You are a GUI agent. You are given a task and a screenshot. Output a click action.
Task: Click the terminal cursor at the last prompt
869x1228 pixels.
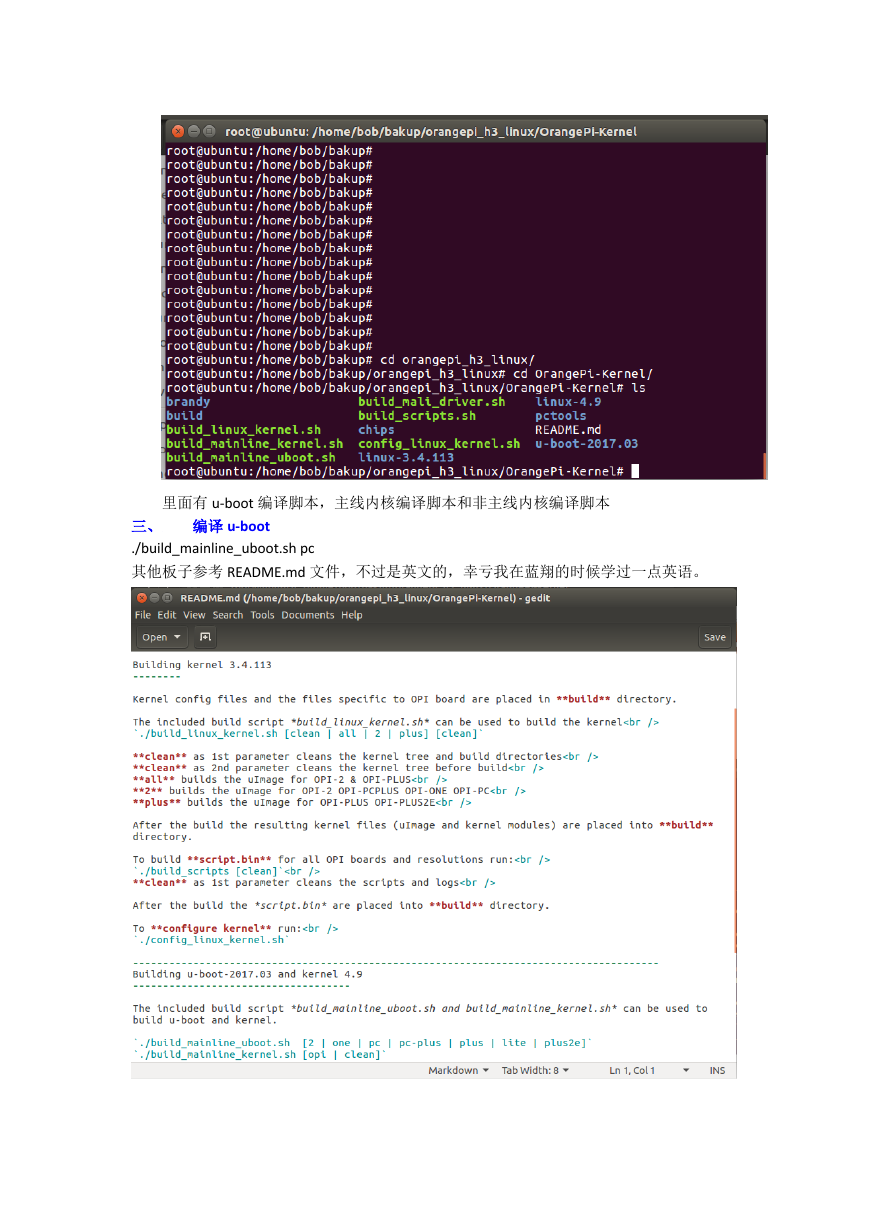[635, 471]
